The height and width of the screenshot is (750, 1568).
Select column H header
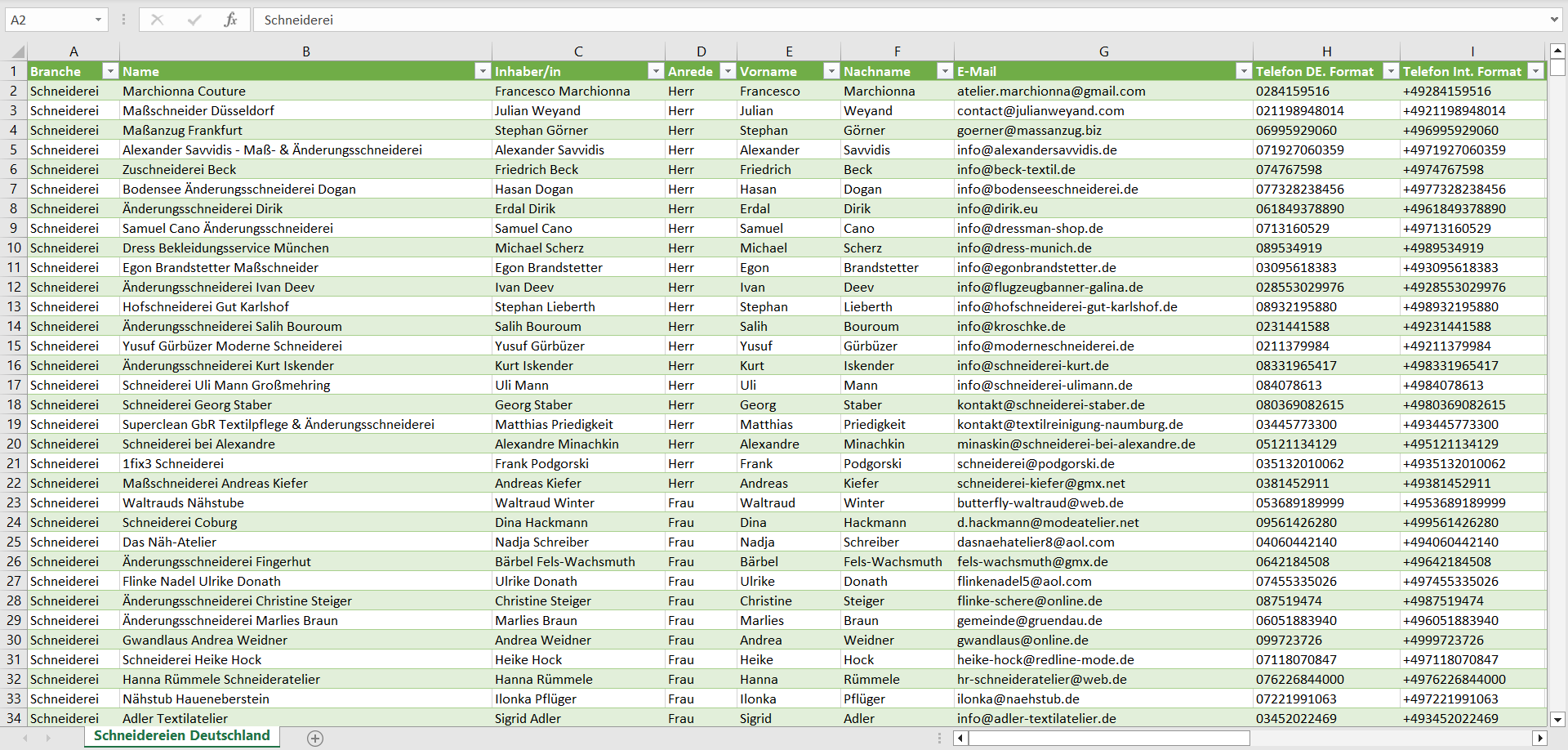1326,51
